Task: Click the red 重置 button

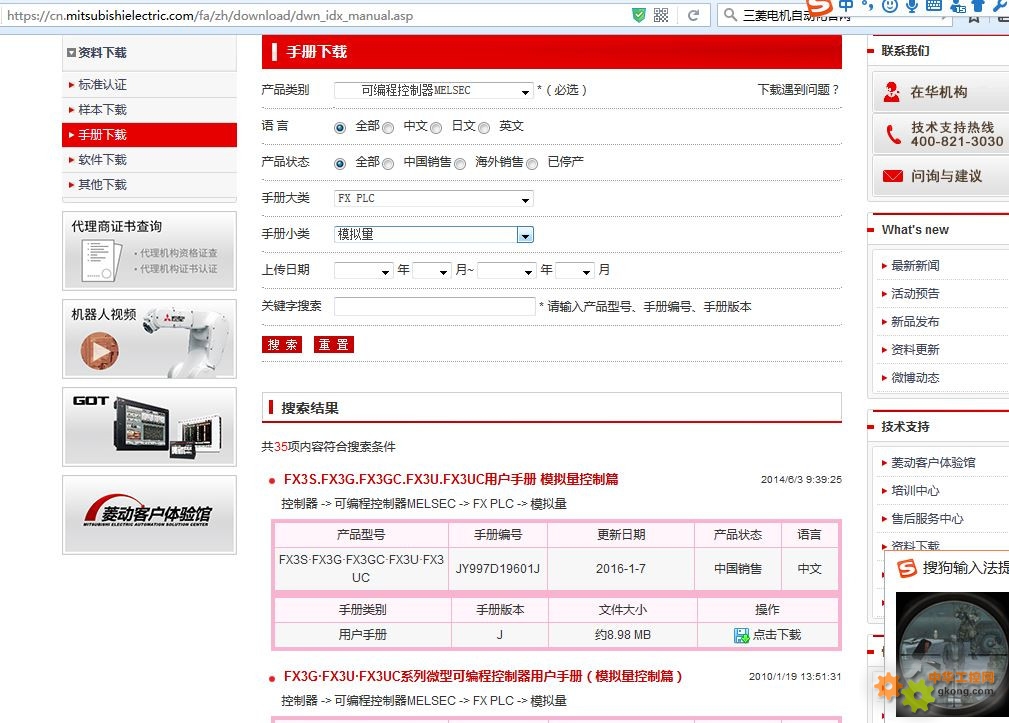Action: click(x=333, y=345)
